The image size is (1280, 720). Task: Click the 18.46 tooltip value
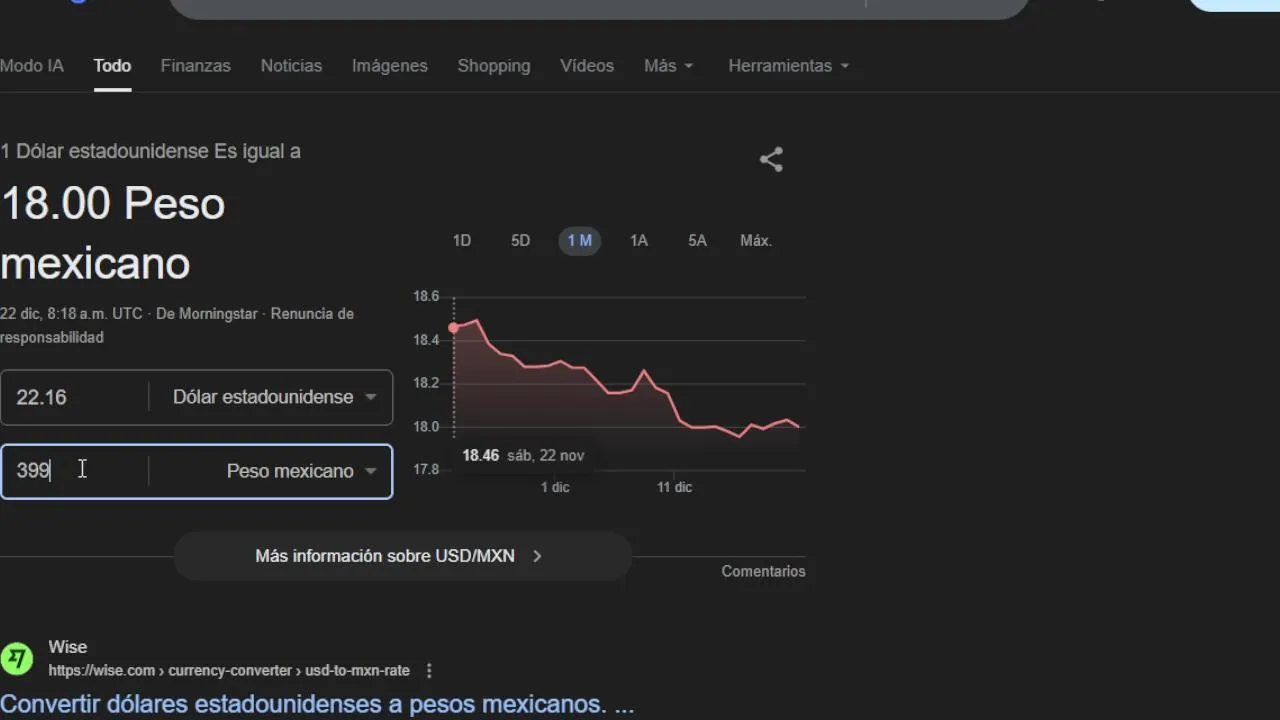coord(480,455)
